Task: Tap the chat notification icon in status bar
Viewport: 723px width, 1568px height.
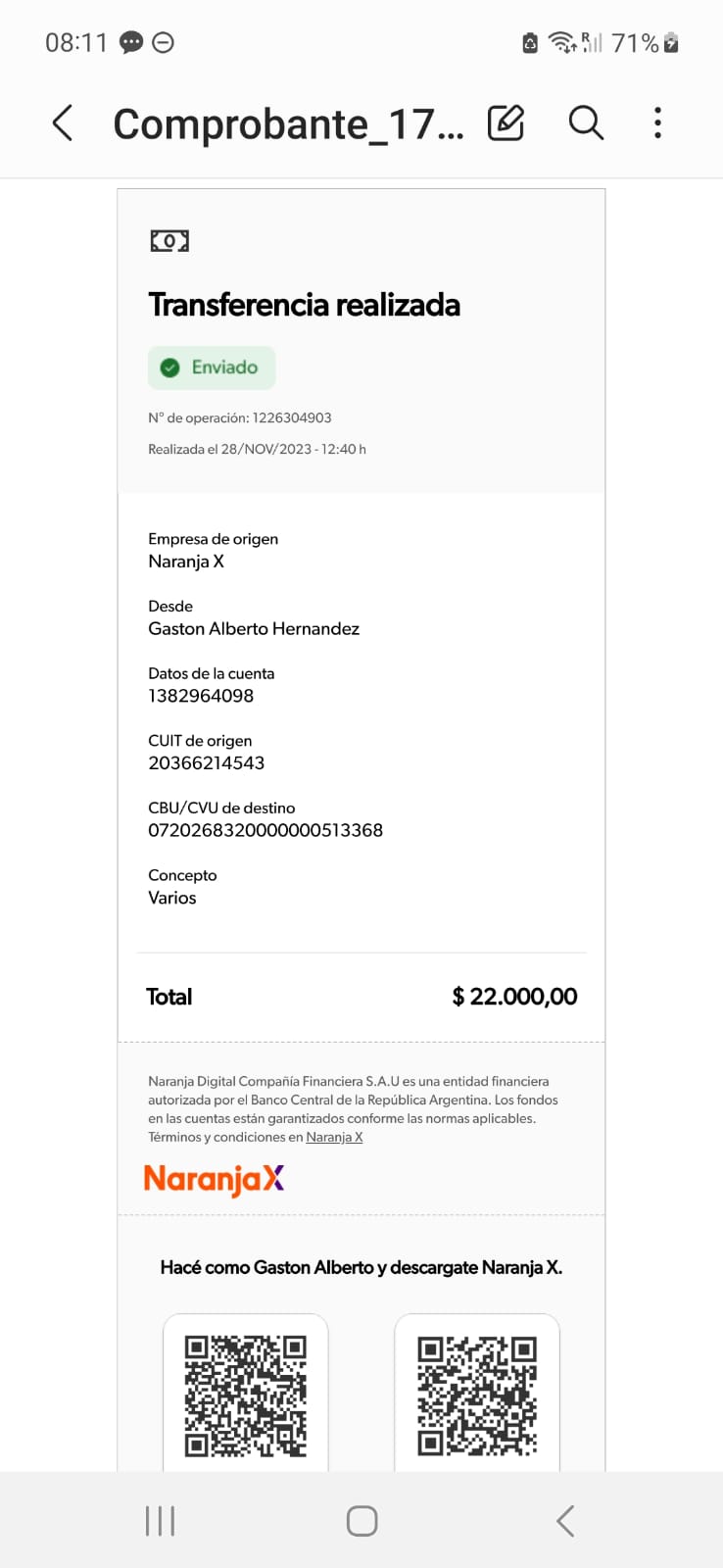Action: click(131, 42)
